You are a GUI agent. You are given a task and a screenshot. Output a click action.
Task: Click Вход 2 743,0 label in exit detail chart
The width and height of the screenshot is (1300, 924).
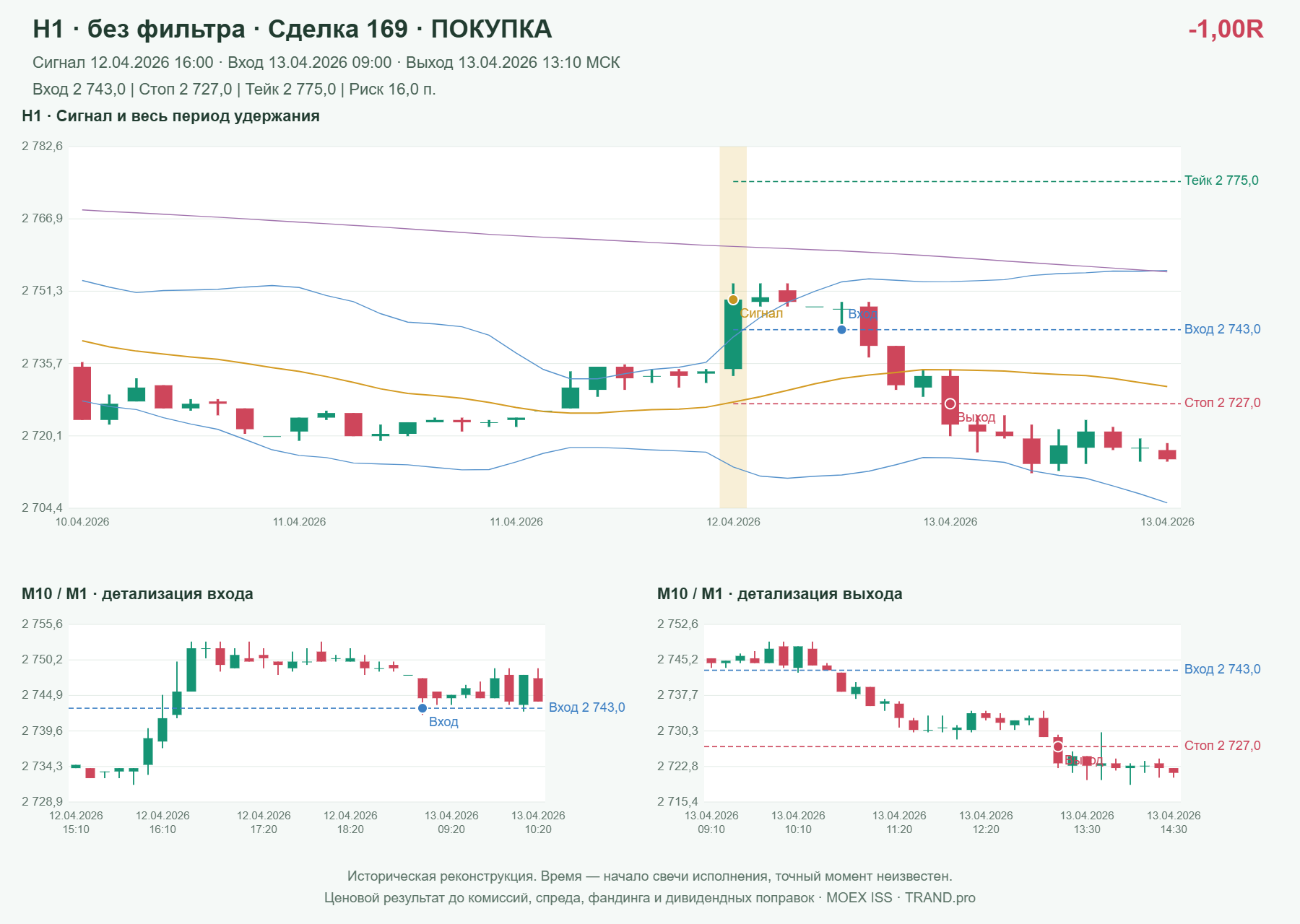pos(1222,669)
